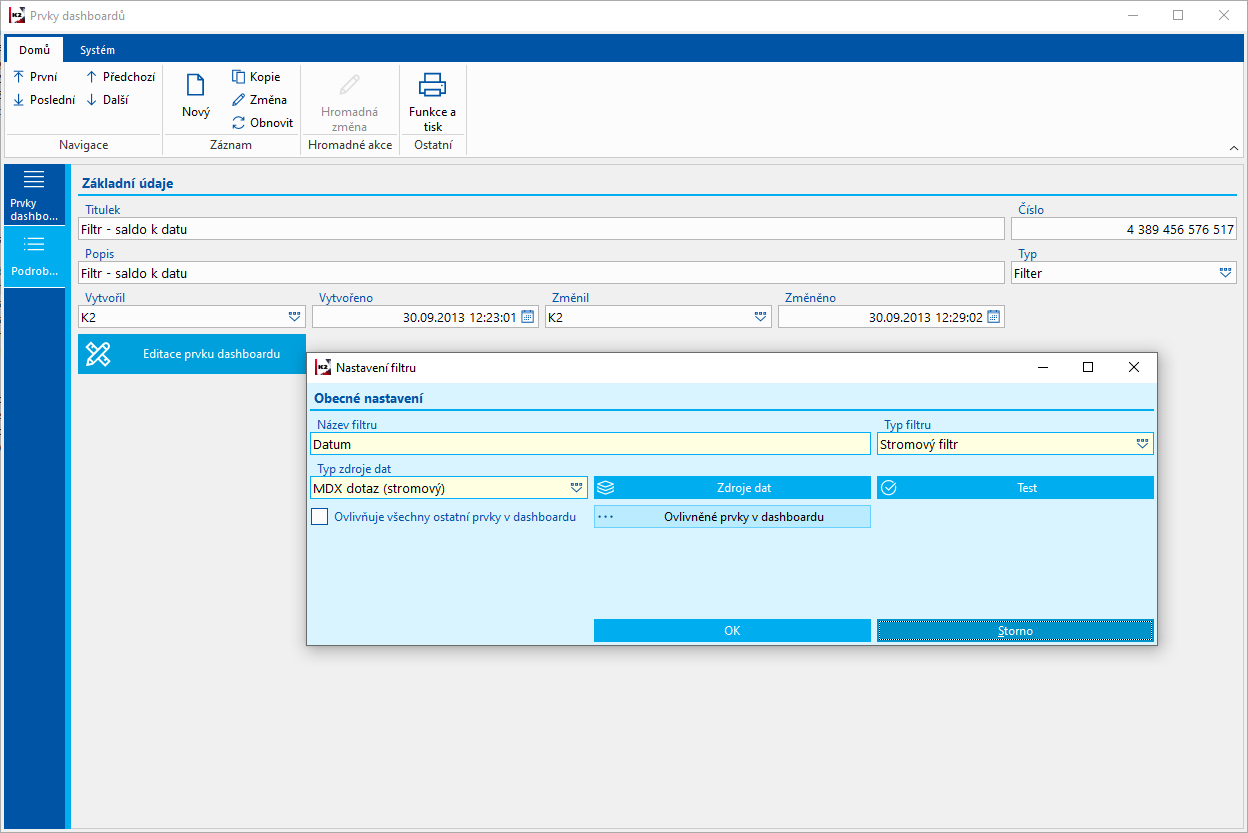1248x833 pixels.
Task: Click into the Název filtru field
Action: point(590,444)
